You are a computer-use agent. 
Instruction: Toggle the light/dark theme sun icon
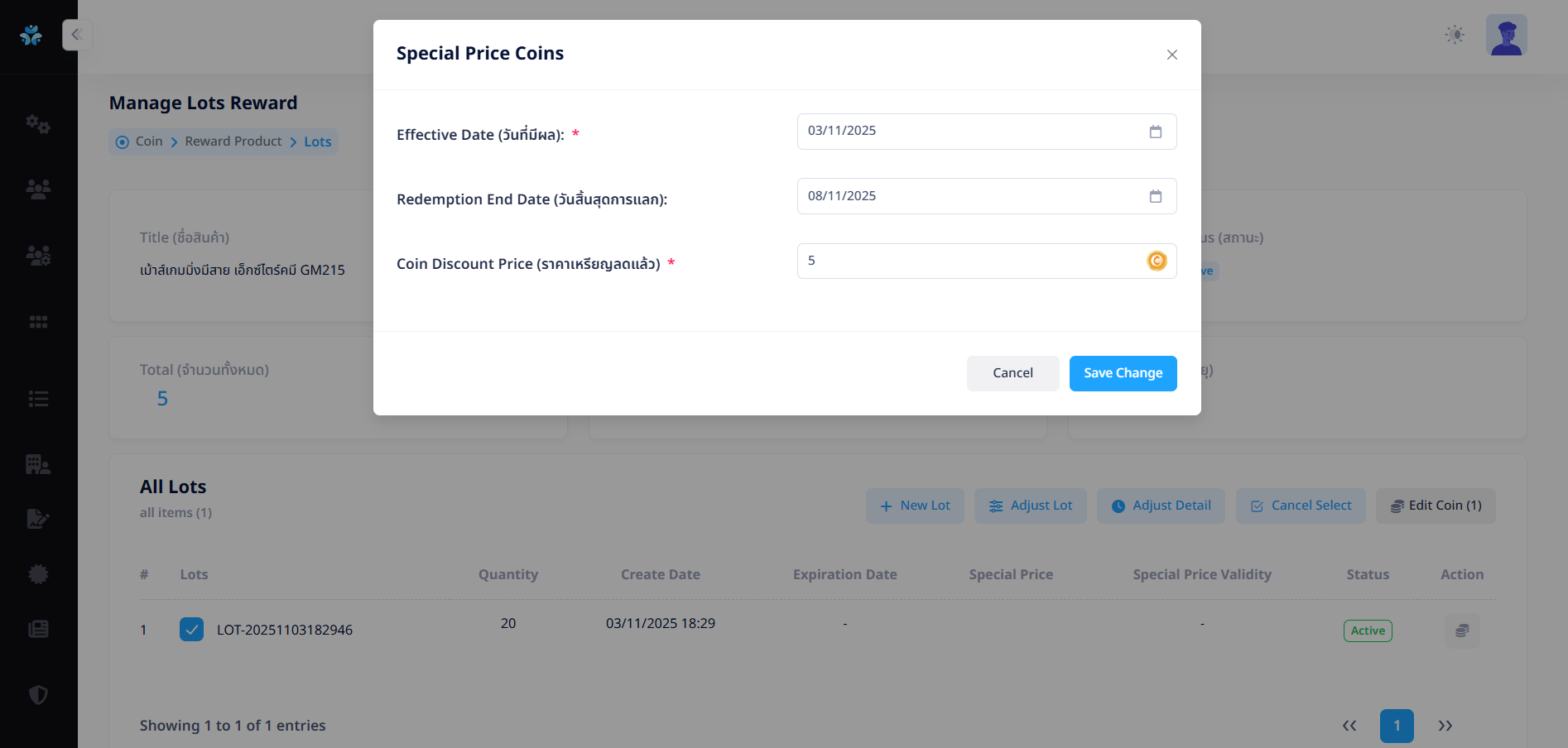(1454, 35)
